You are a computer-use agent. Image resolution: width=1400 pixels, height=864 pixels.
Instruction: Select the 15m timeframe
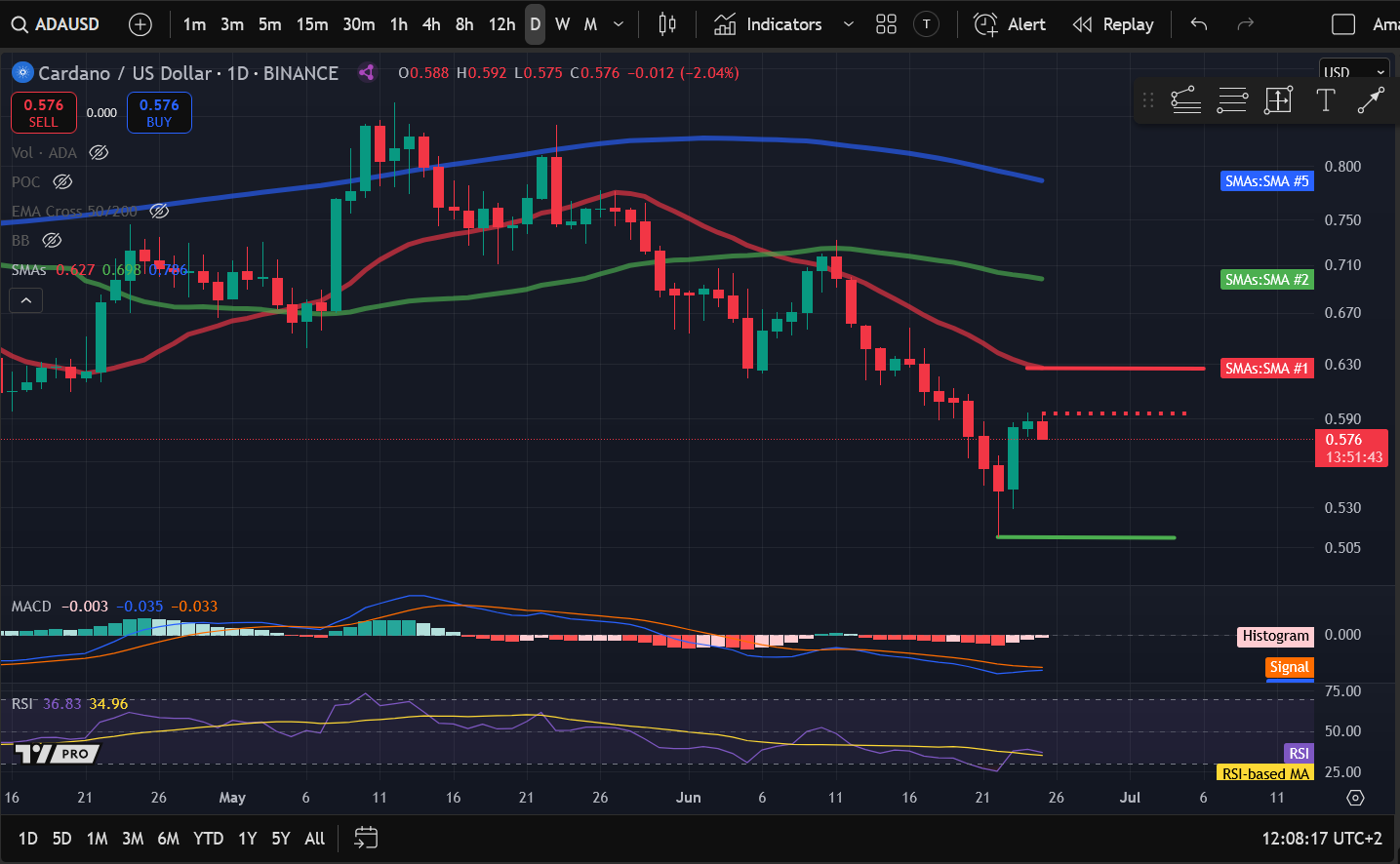(x=312, y=24)
